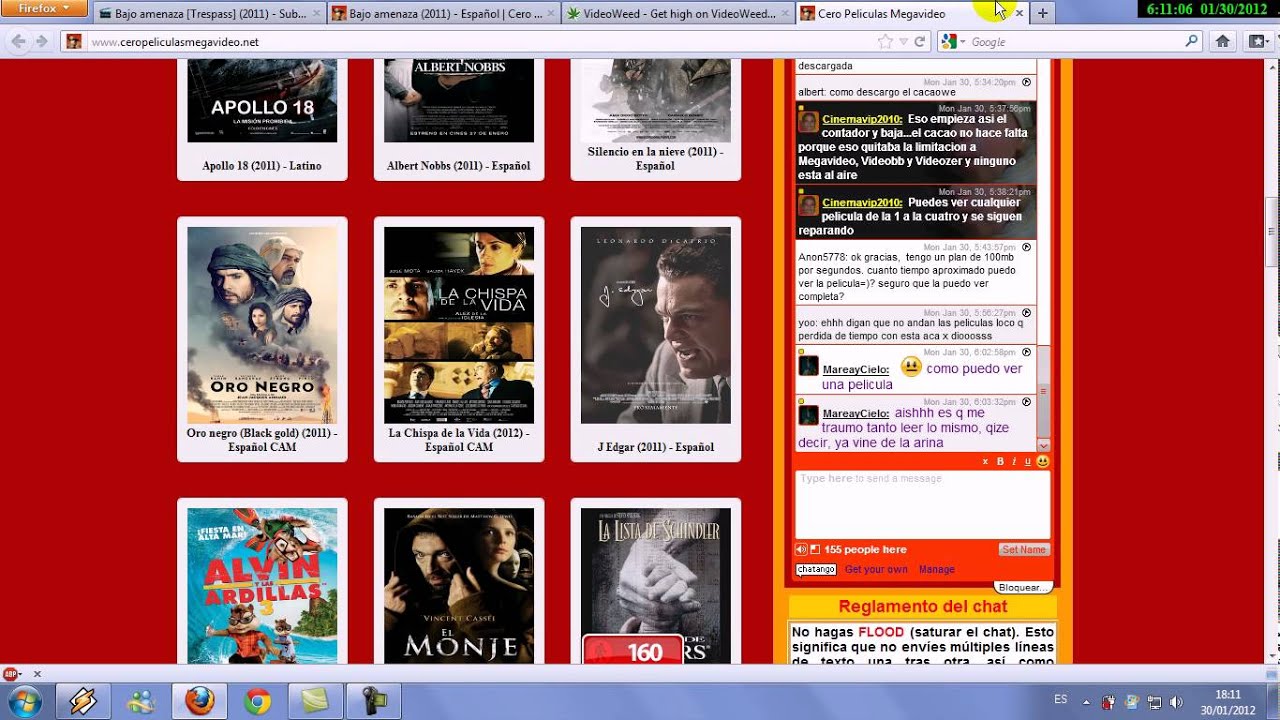
Task: Click reply arrow on Anon5778 message
Action: 1026,246
